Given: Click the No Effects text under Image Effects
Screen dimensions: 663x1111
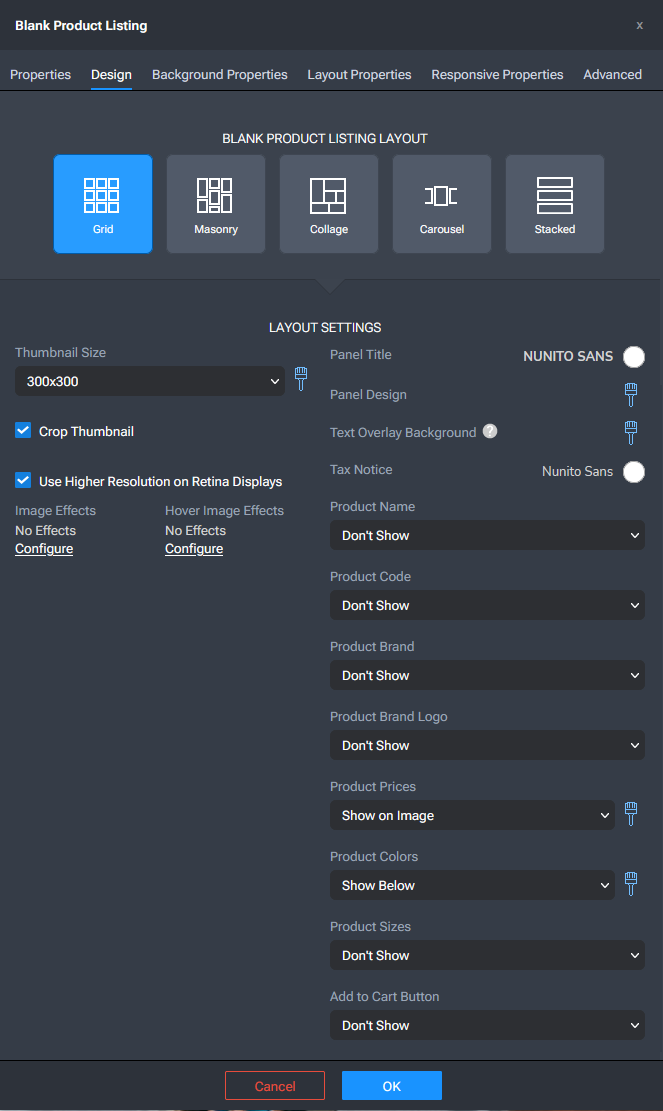Looking at the screenshot, I should click(45, 530).
